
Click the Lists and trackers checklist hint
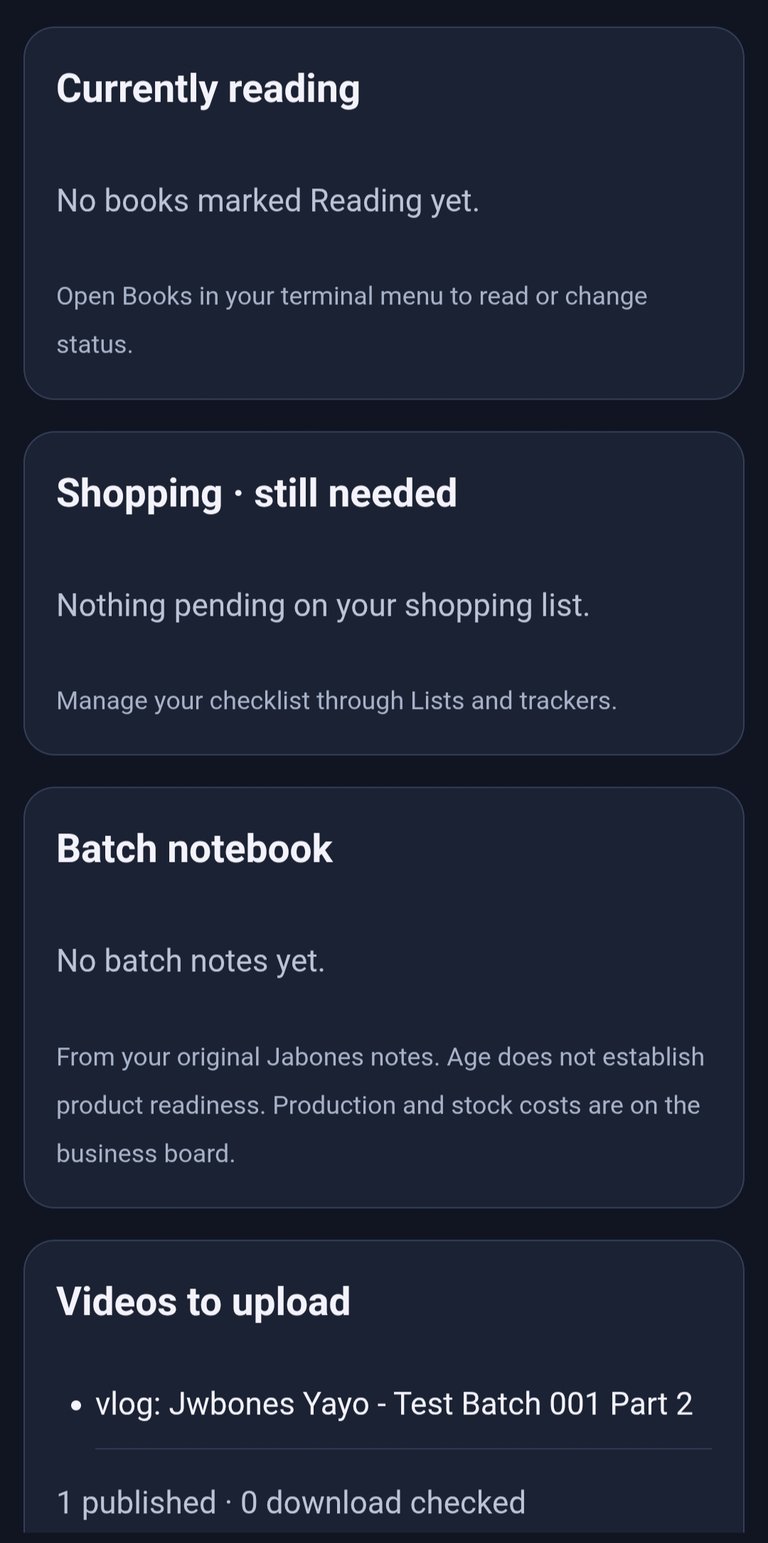pyautogui.click(x=336, y=701)
